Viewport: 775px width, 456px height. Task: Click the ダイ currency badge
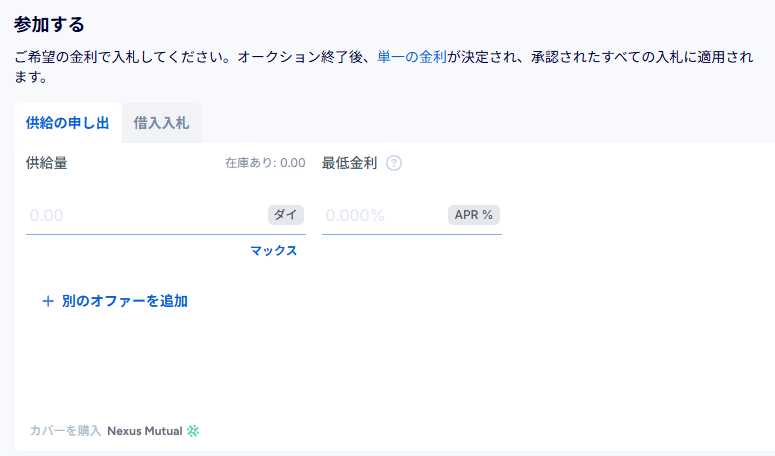click(285, 214)
